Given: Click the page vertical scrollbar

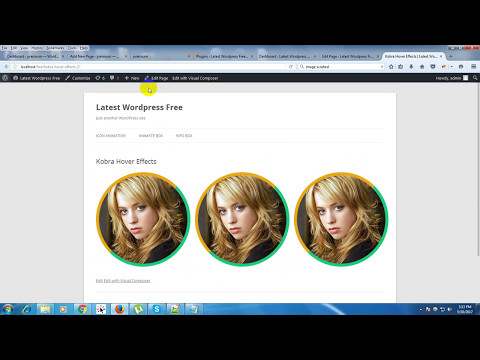Looking at the screenshot, I should pos(478,170).
